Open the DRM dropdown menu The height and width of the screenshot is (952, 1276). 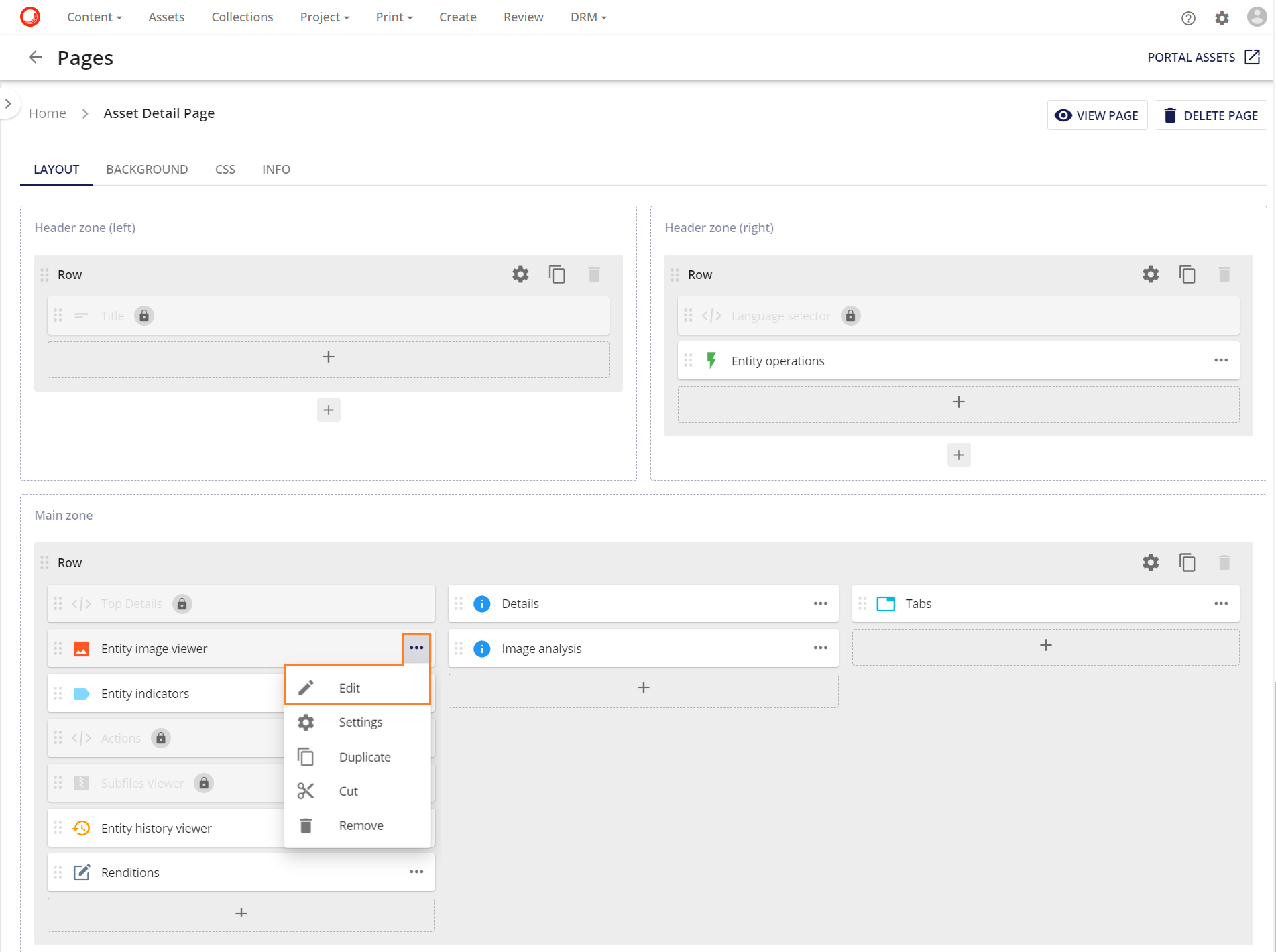(587, 17)
